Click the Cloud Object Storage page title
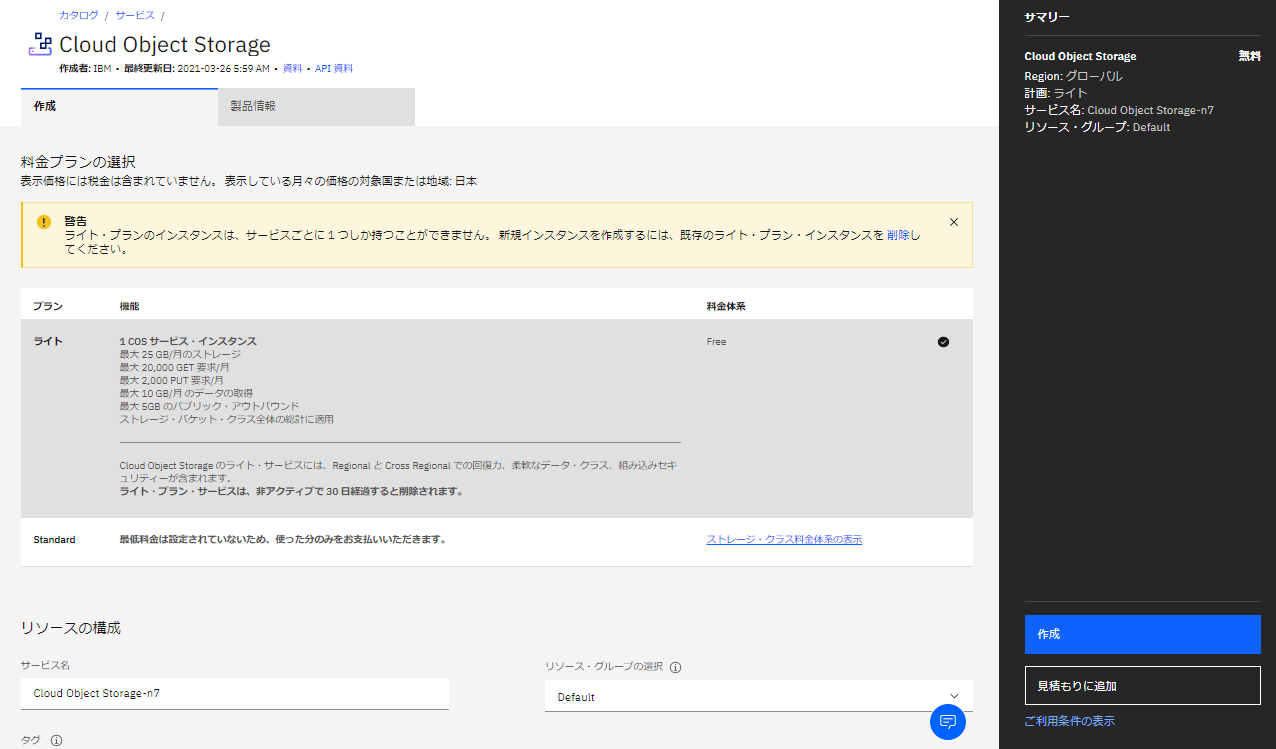 click(165, 44)
